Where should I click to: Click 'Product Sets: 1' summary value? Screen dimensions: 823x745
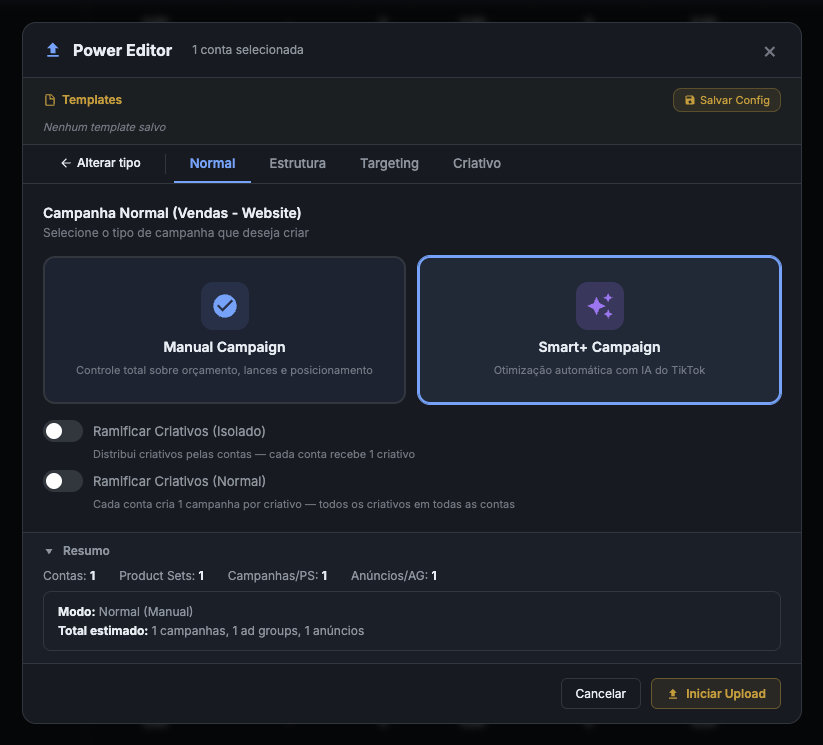tap(162, 576)
